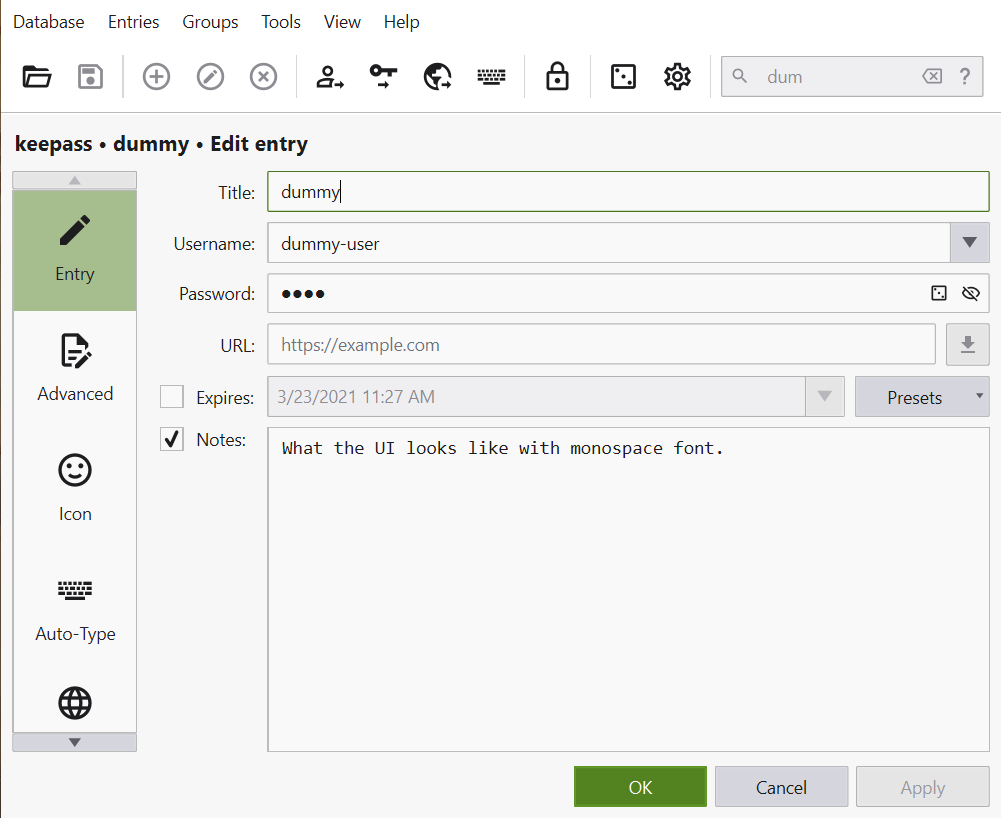The height and width of the screenshot is (818, 1001).
Task: Expand the expiration date picker dropdown
Action: coord(824,396)
